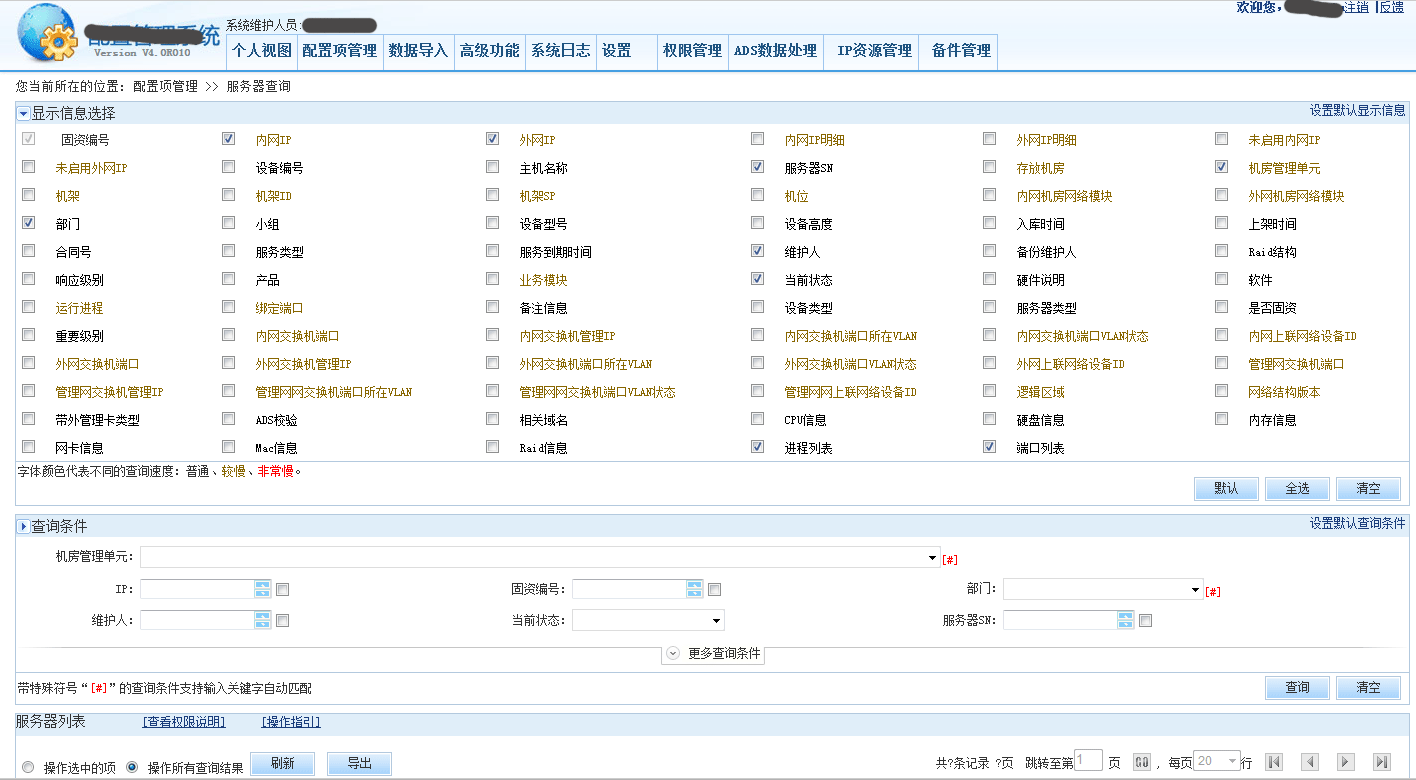
Task: Open the 机房管理单元 dropdown
Action: tap(932, 558)
